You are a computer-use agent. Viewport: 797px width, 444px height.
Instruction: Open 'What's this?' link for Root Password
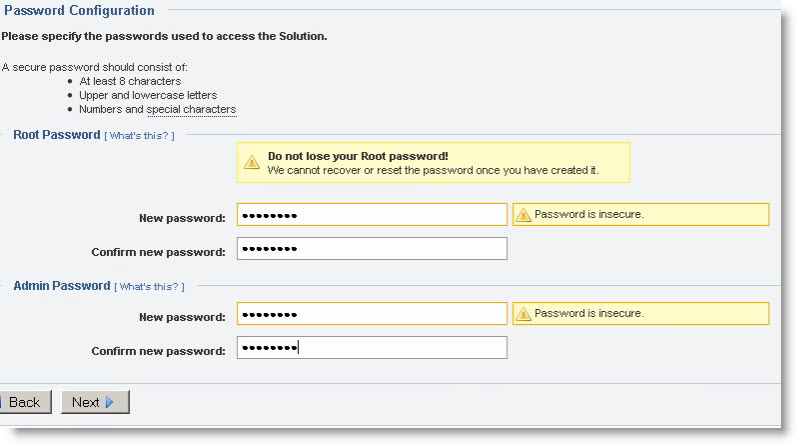139,135
